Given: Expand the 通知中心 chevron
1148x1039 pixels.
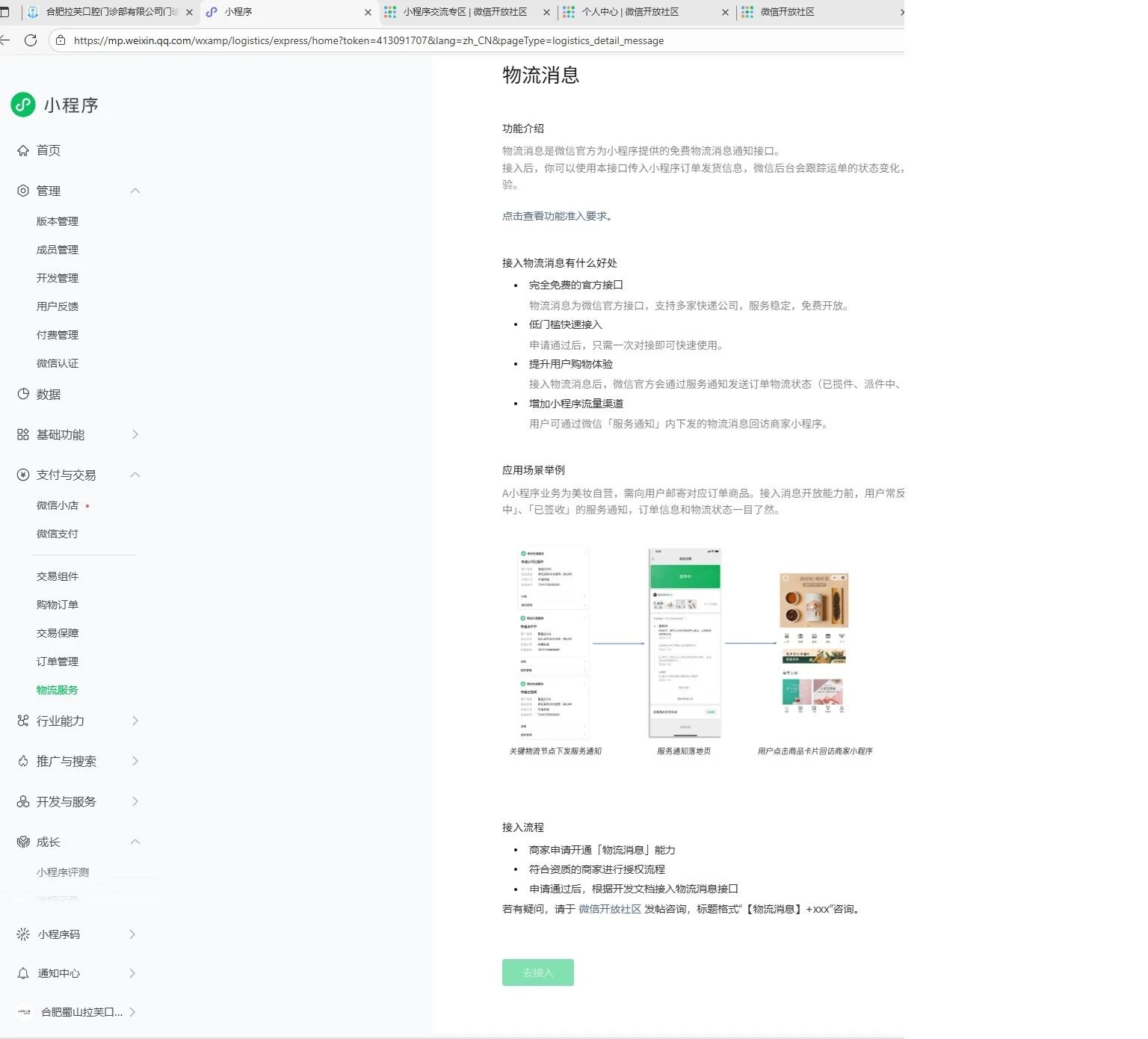Looking at the screenshot, I should (x=132, y=973).
